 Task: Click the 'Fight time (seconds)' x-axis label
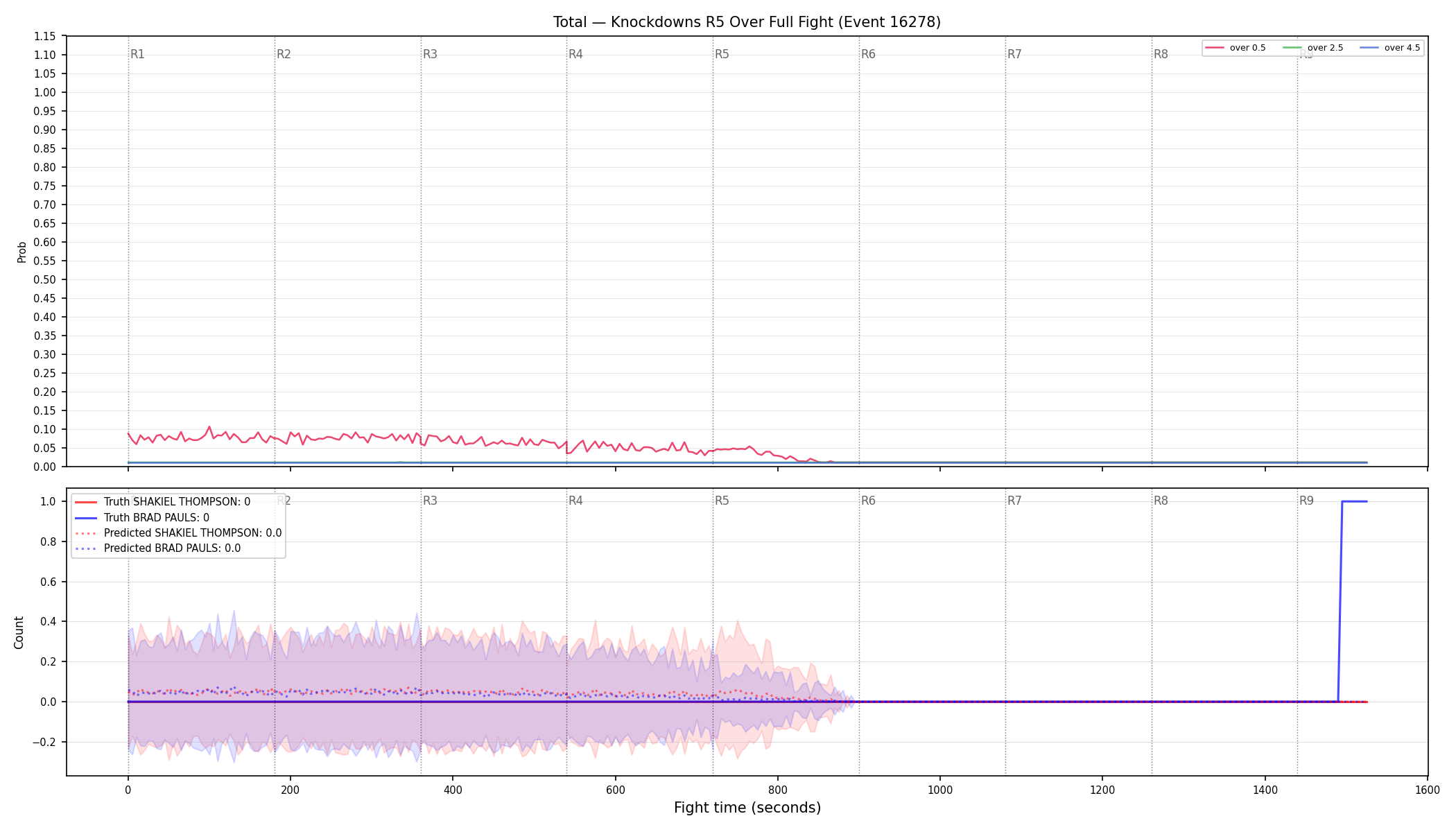coord(747,808)
